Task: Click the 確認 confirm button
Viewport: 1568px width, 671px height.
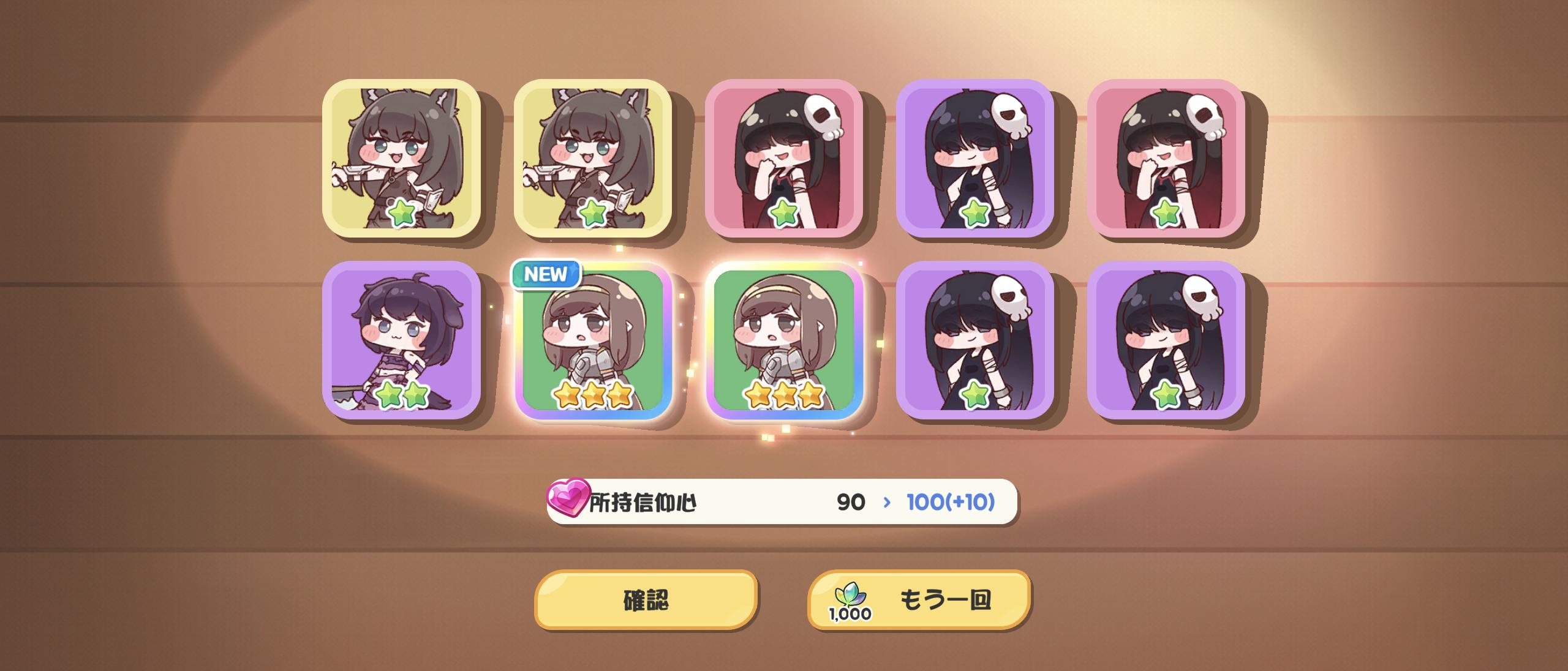Action: [x=646, y=600]
